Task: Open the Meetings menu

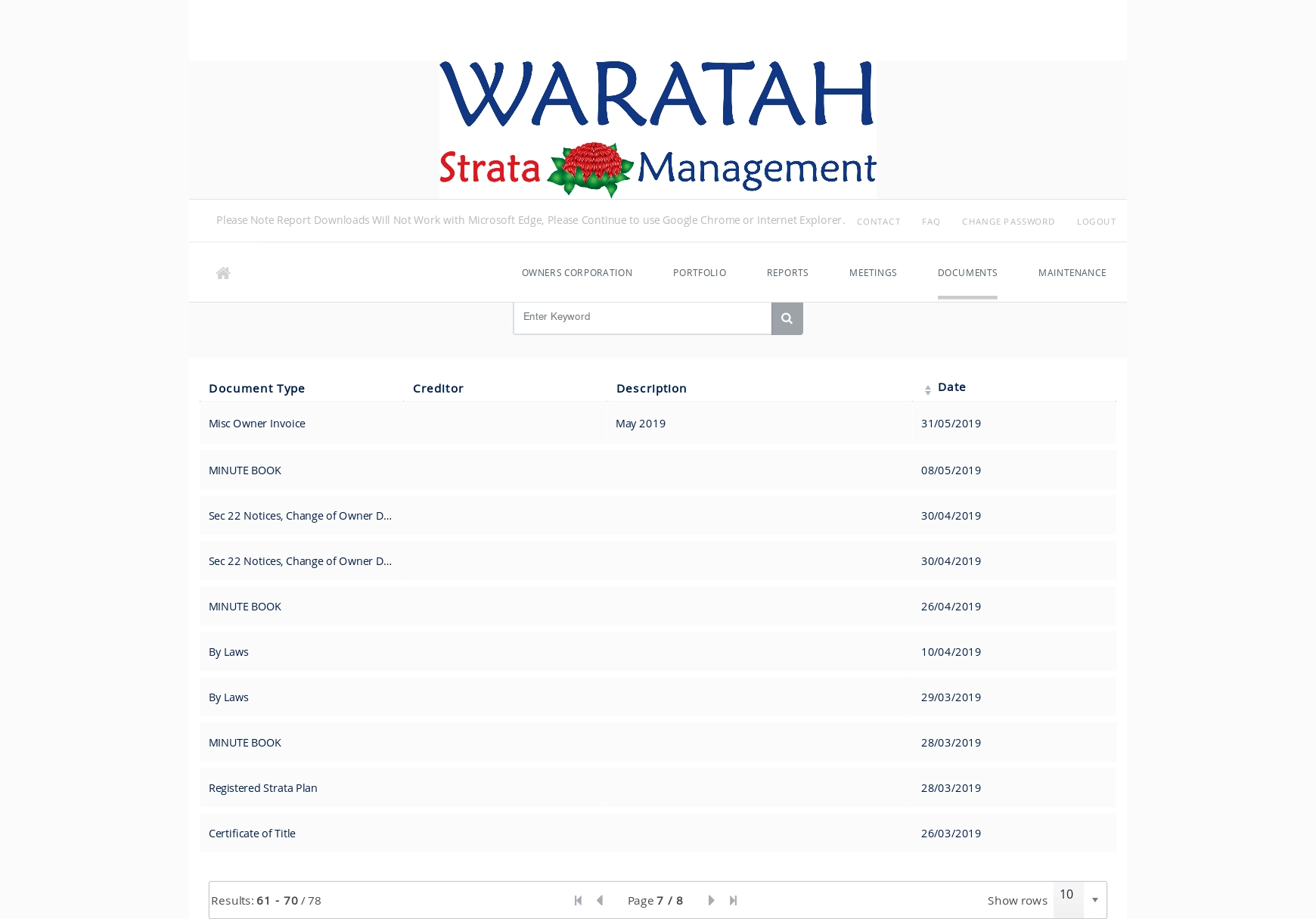Action: point(873,273)
